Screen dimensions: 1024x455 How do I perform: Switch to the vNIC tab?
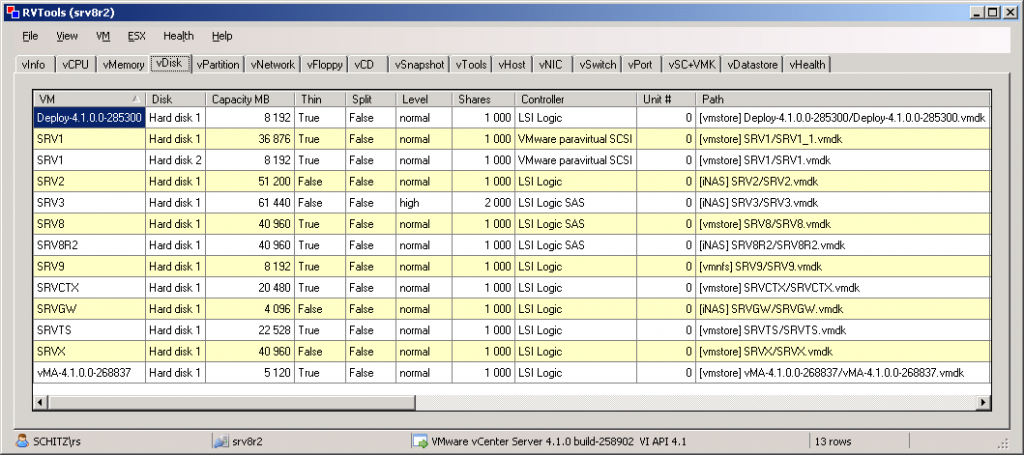pyautogui.click(x=550, y=65)
